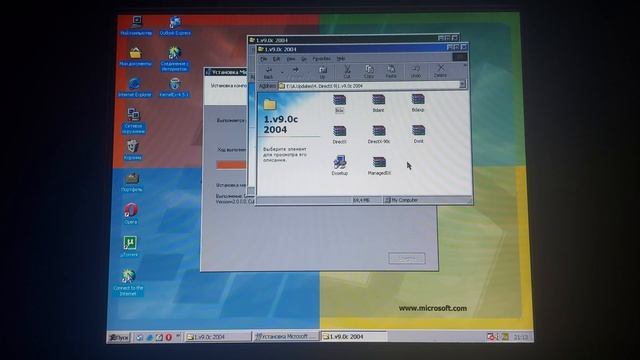Click the Paste toolbar icon
The width and height of the screenshot is (640, 360).
coord(391,71)
